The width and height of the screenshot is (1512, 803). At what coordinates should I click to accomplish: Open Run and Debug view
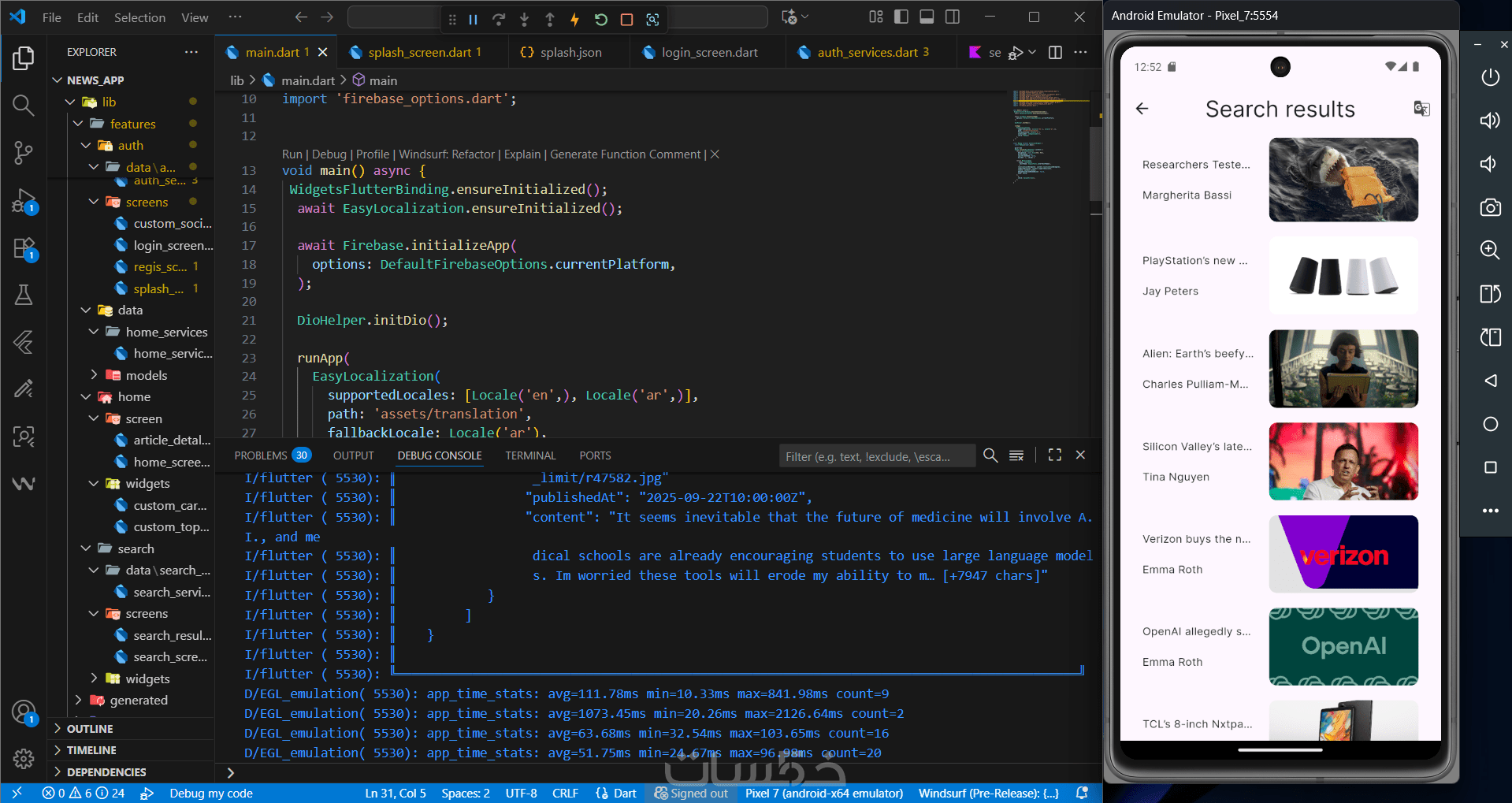pos(24,200)
